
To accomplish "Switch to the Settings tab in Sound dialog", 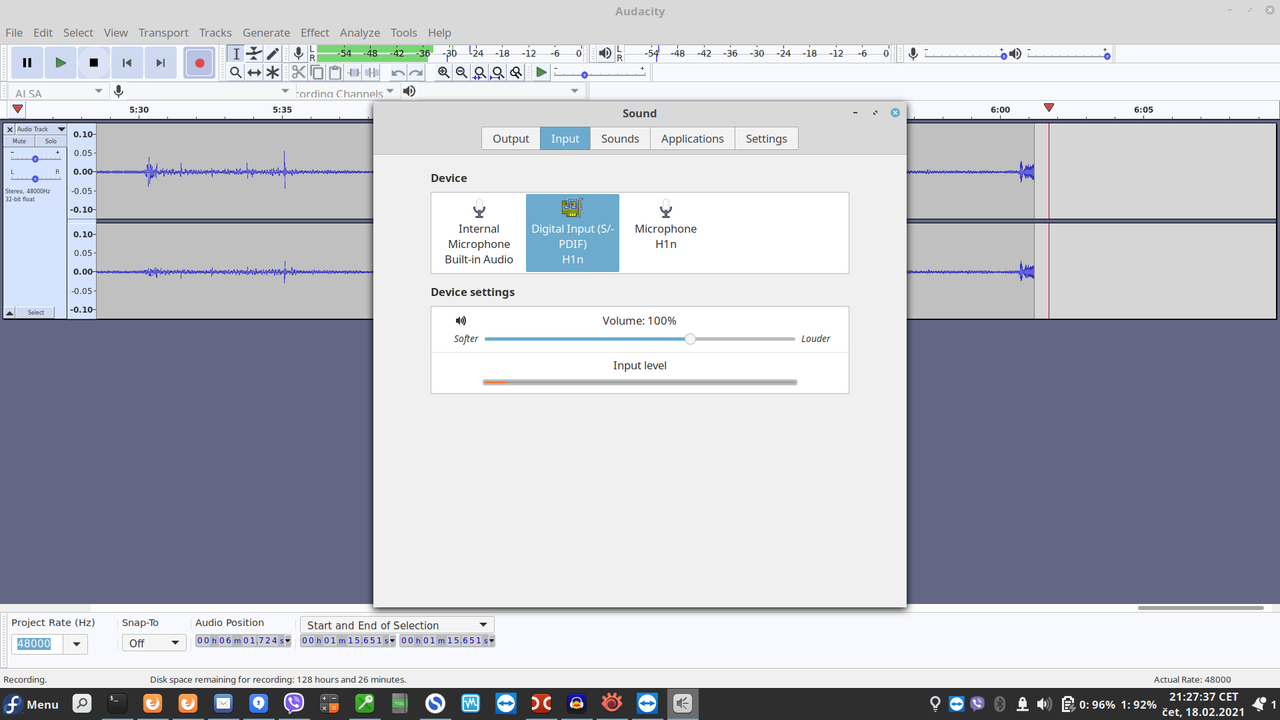I will click(766, 139).
